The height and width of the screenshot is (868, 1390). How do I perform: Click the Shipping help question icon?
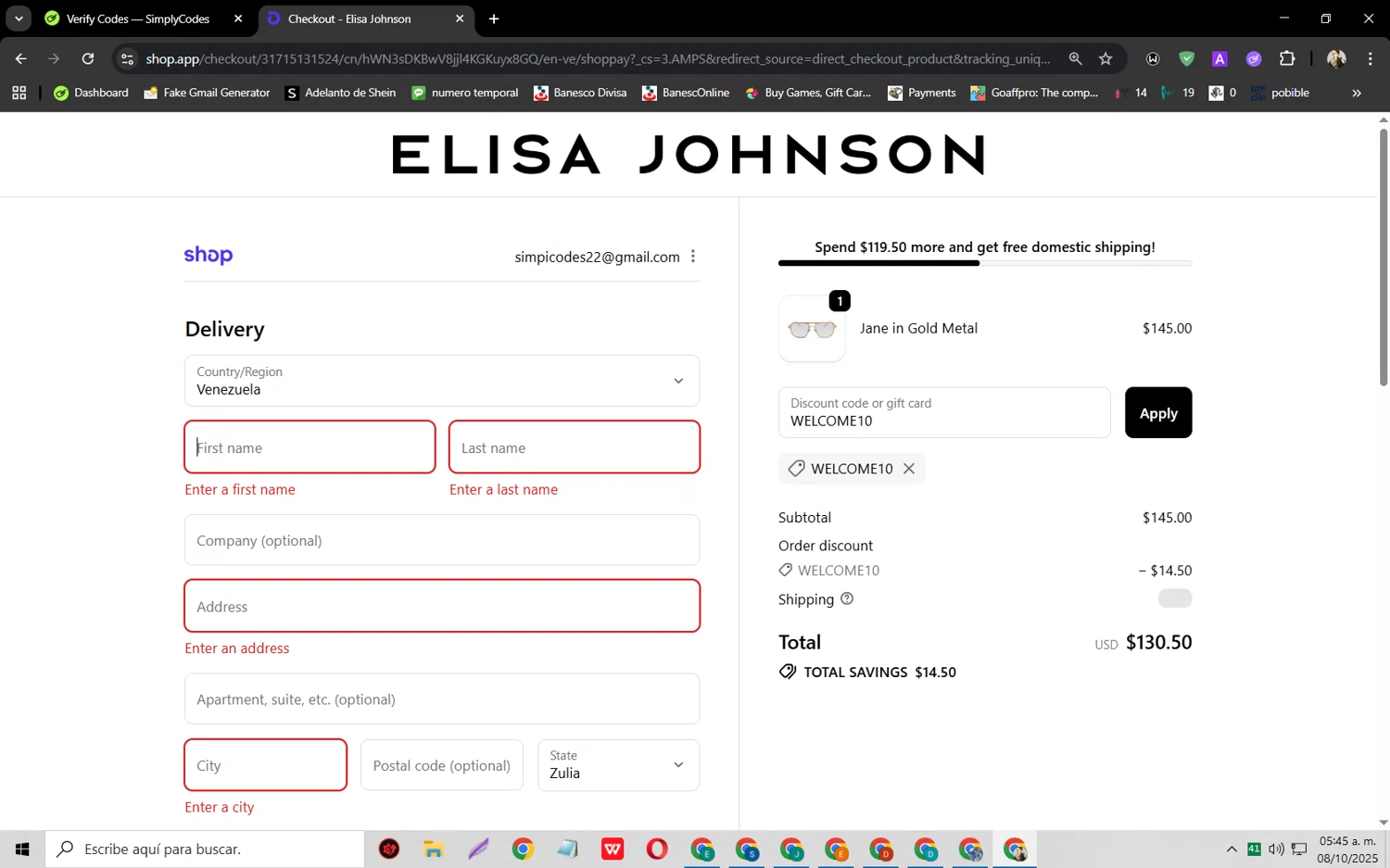point(846,598)
